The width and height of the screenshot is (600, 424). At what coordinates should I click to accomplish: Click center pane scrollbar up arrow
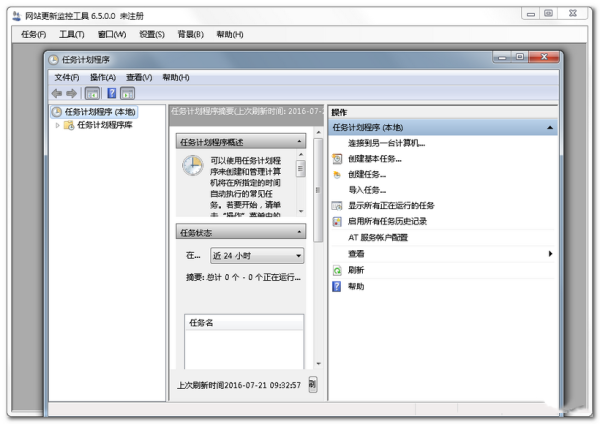[318, 132]
